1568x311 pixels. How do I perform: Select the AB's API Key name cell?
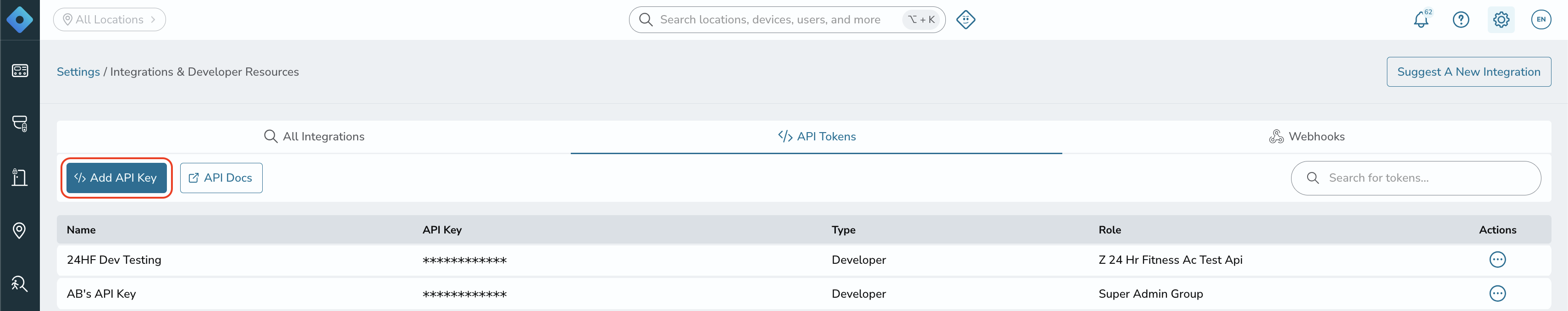pos(101,294)
